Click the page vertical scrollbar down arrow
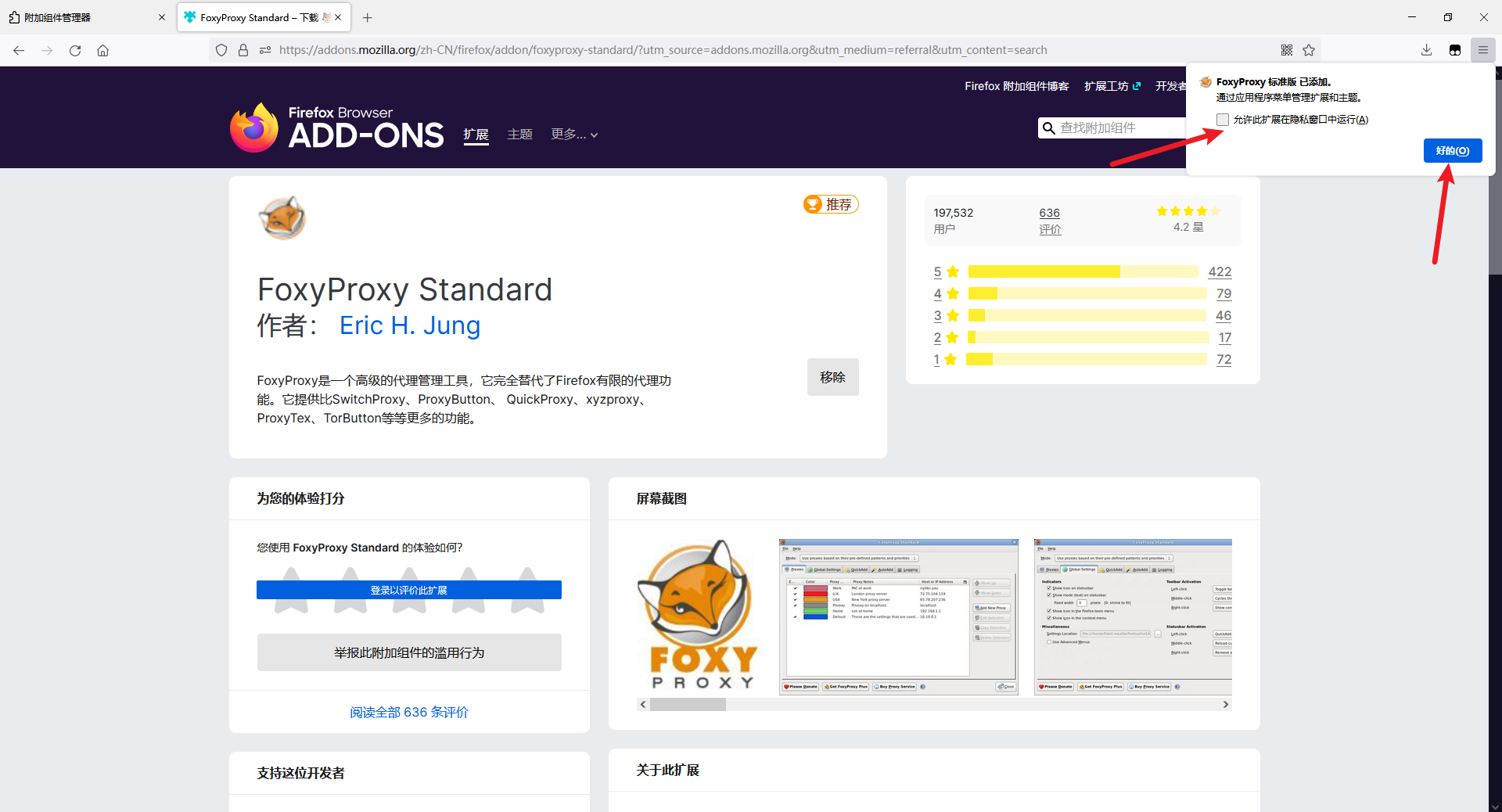 (x=1496, y=806)
